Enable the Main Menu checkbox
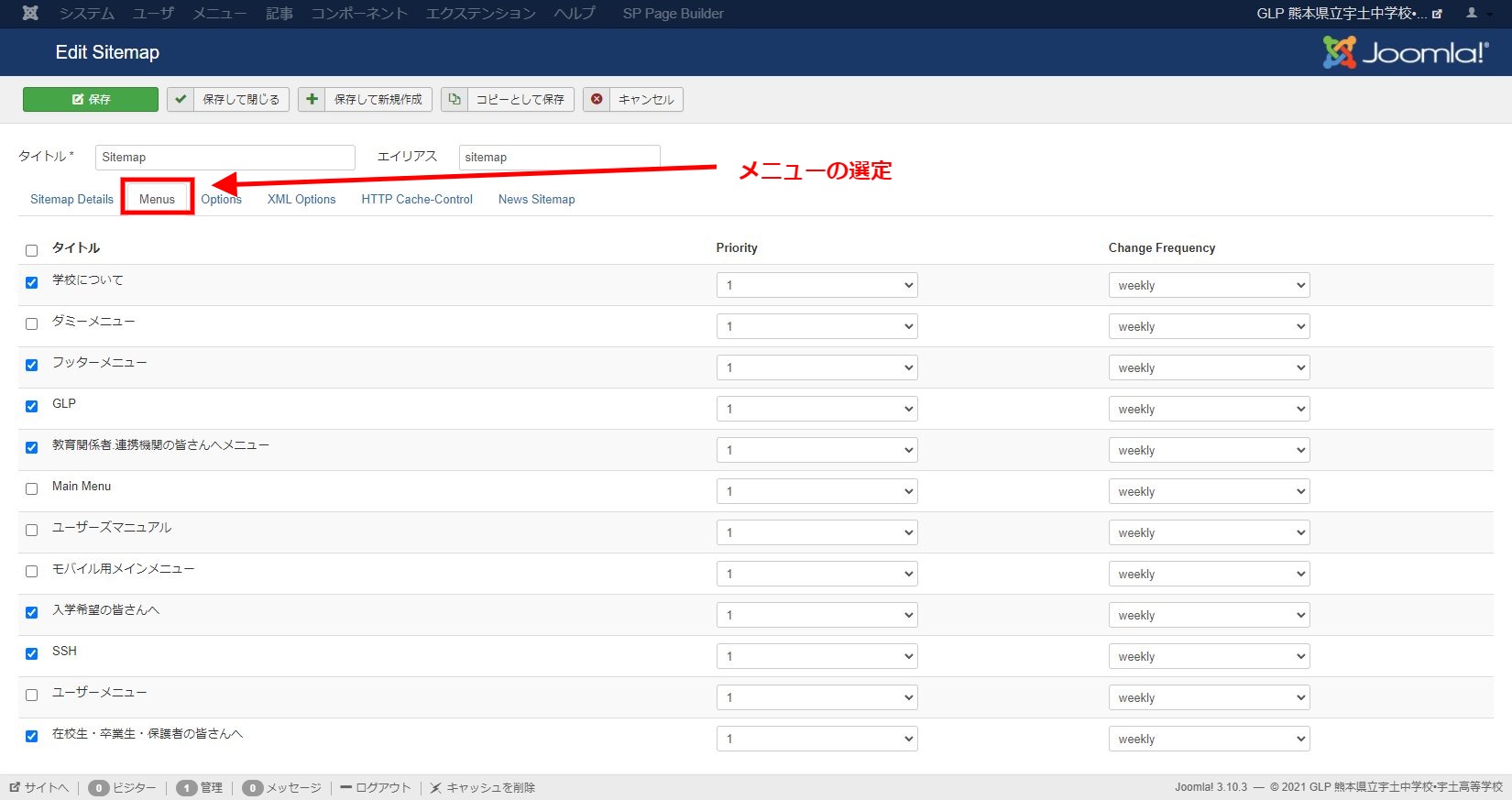This screenshot has width=1512, height=800. [x=32, y=488]
